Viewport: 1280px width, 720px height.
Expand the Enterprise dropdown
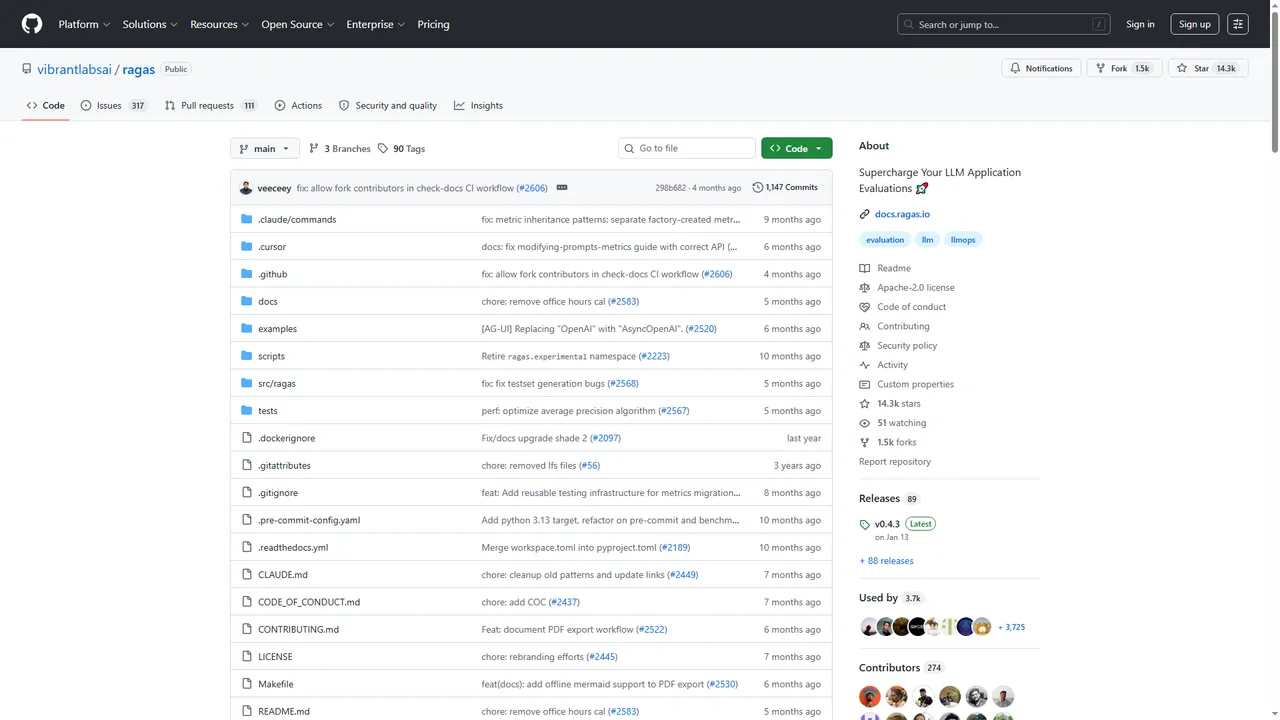[x=375, y=24]
